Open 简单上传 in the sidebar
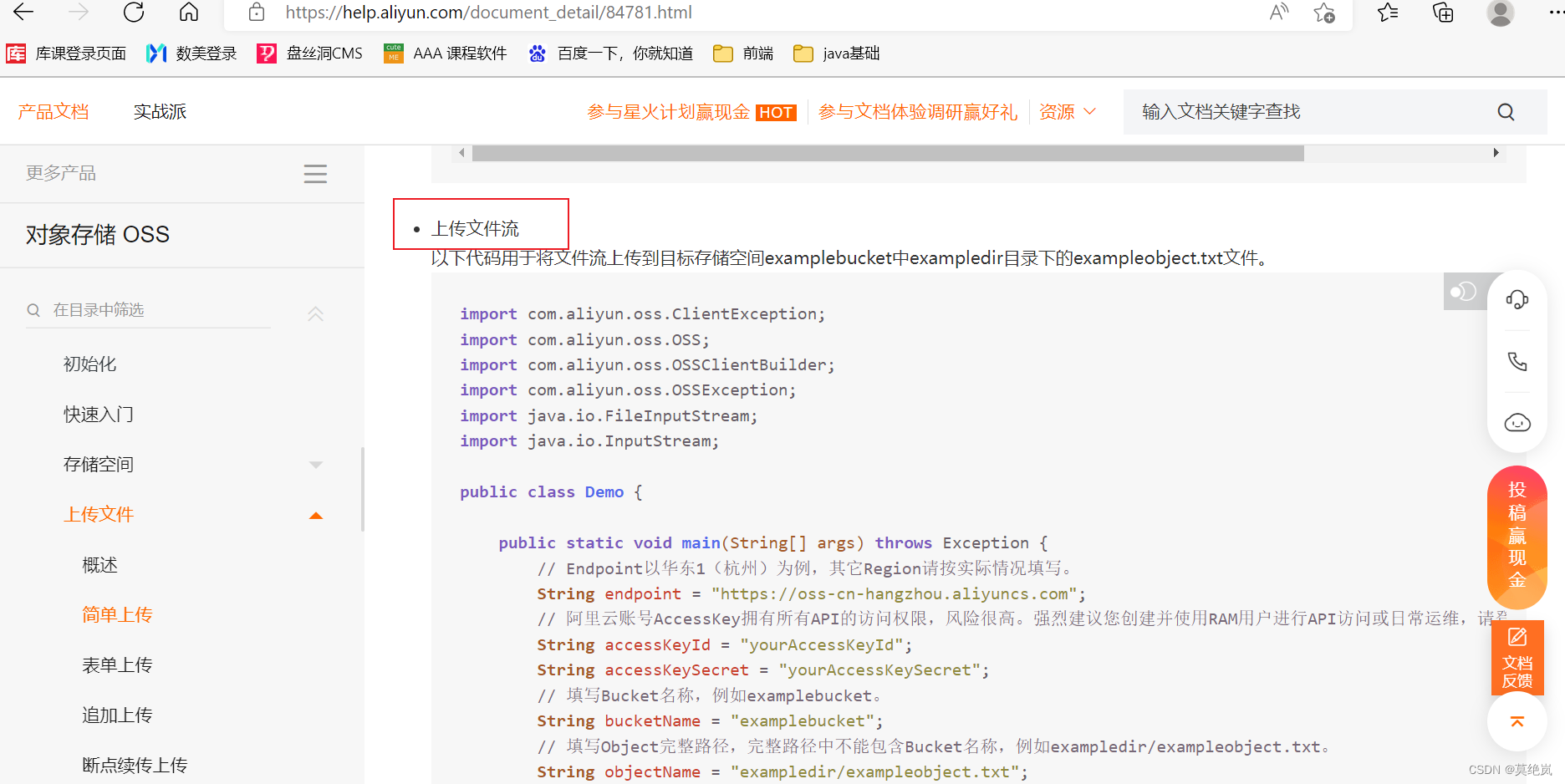This screenshot has width=1565, height=784. point(117,615)
